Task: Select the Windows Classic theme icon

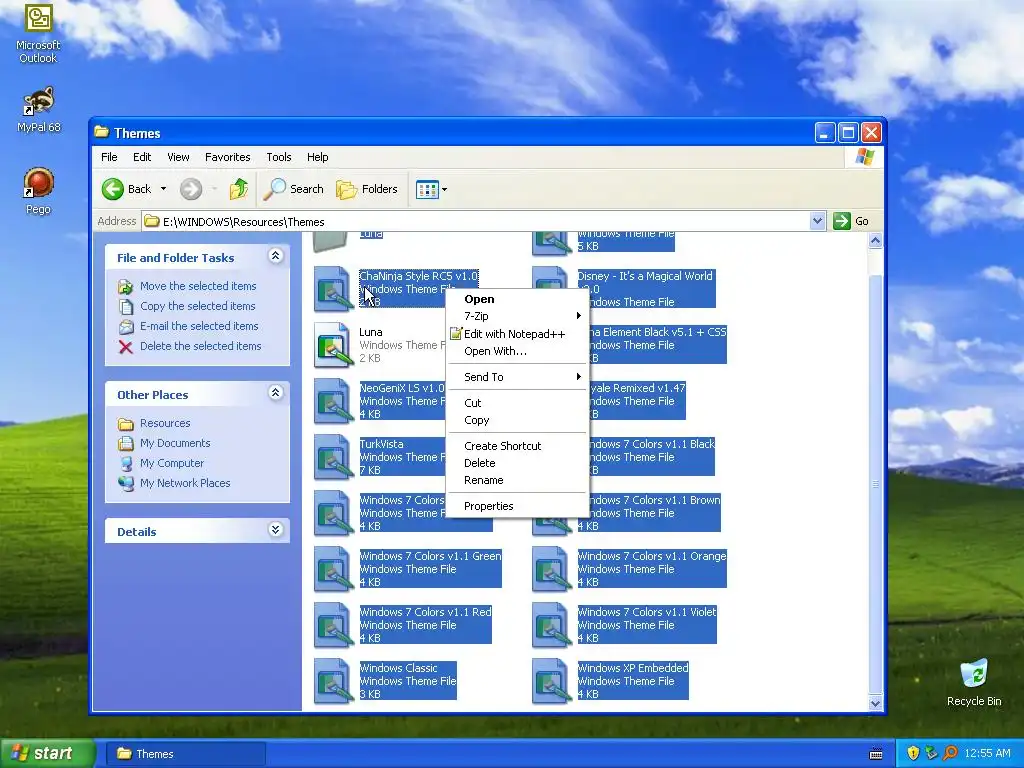Action: (x=334, y=681)
